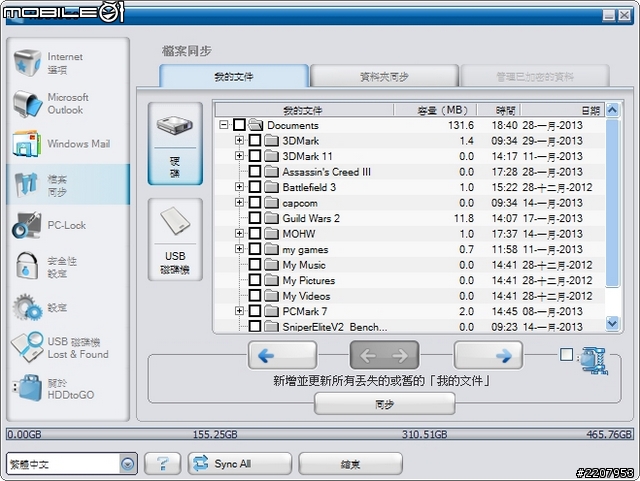Expand the PCMark 7 folder node
Screen dimensions: 640x481
click(239, 311)
